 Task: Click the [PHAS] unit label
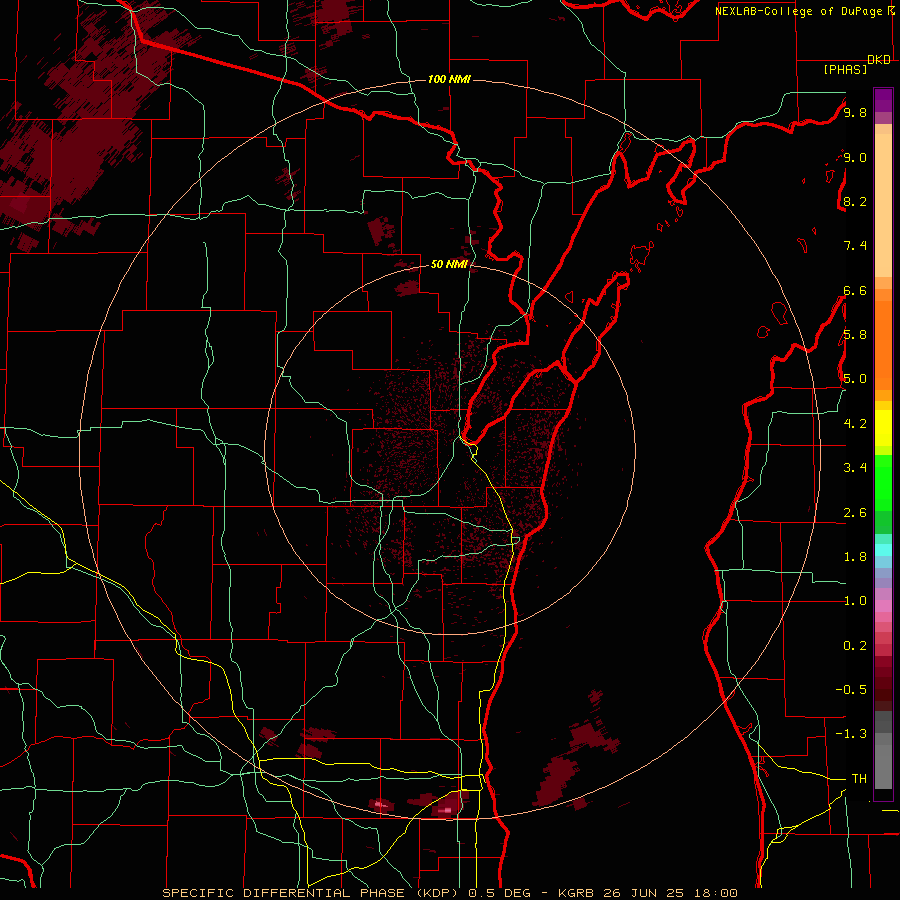845,70
